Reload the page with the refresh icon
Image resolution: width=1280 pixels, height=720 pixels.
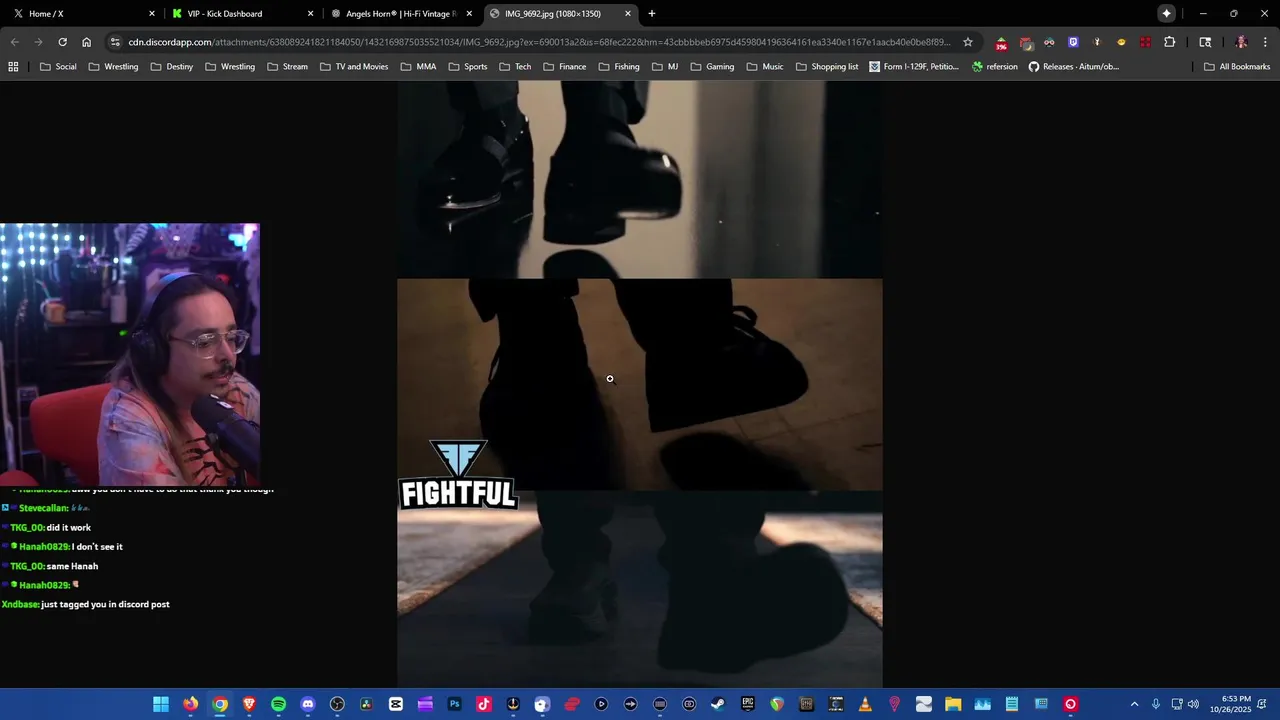62,42
